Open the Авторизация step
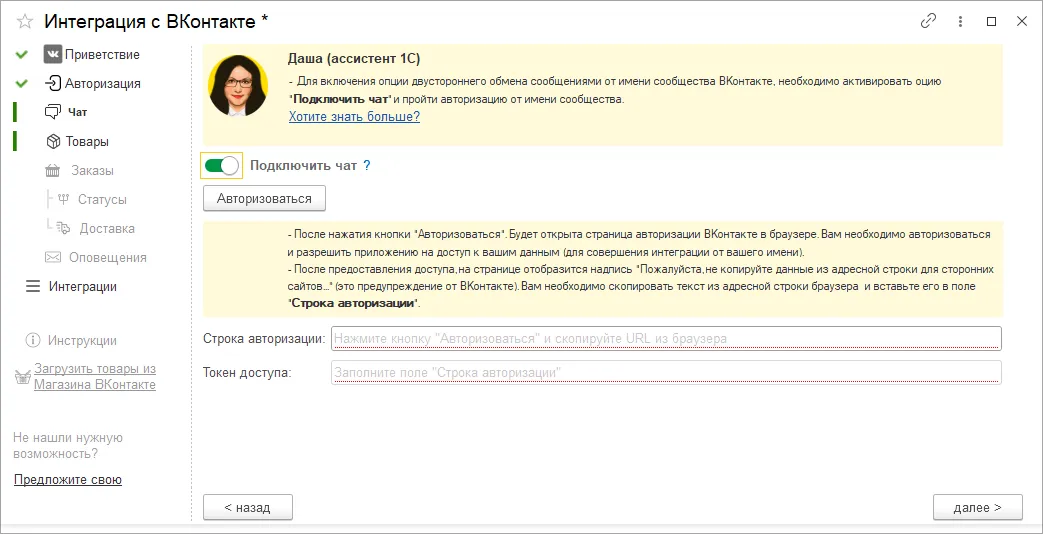This screenshot has height=534, width=1043. point(102,84)
